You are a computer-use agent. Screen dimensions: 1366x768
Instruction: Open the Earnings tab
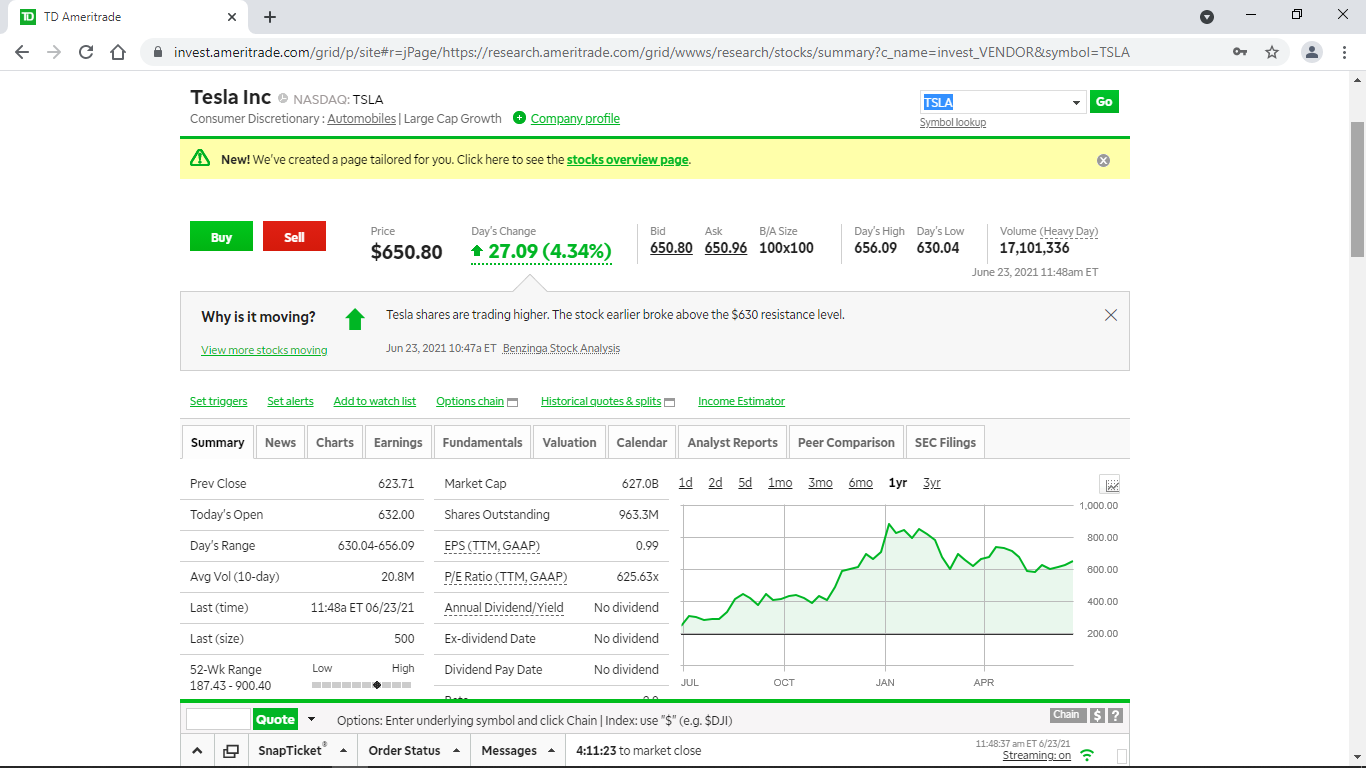[398, 442]
